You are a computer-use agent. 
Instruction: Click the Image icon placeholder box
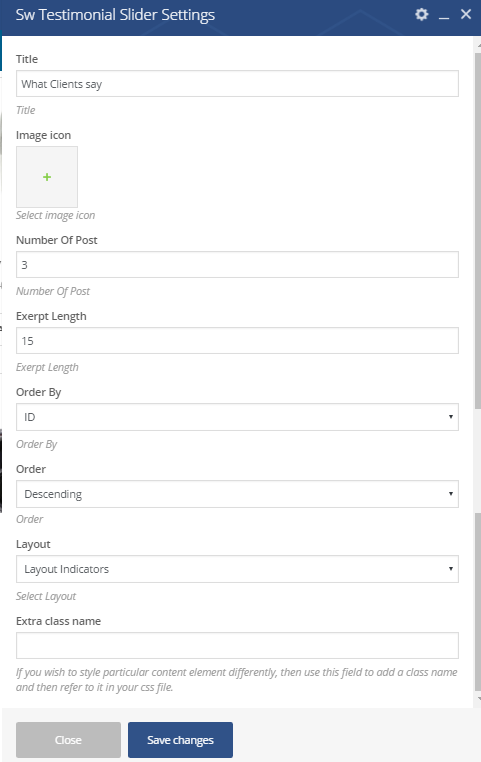47,177
